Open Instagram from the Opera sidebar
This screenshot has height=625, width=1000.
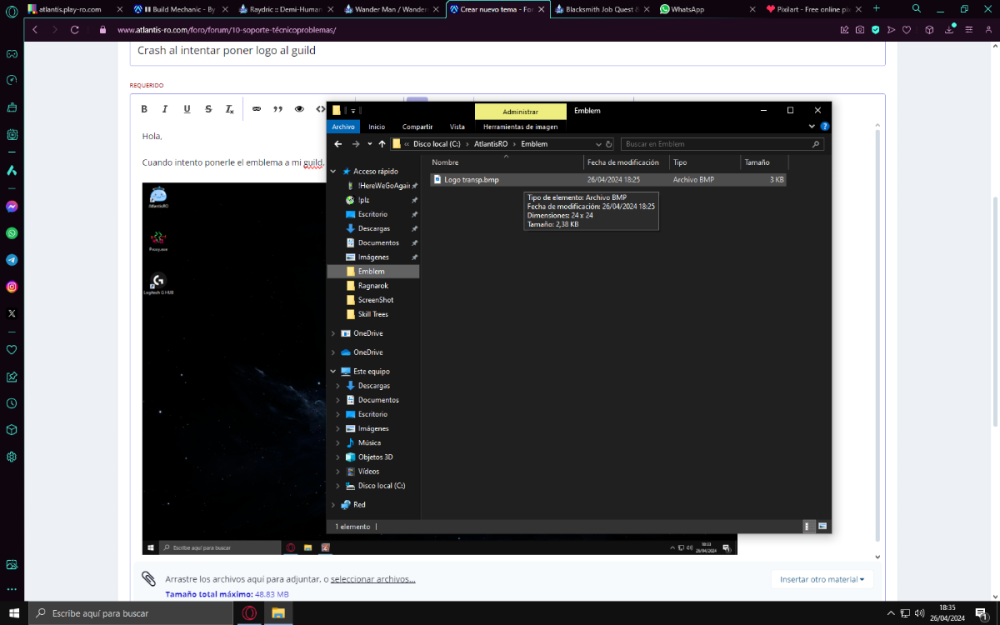[x=12, y=287]
